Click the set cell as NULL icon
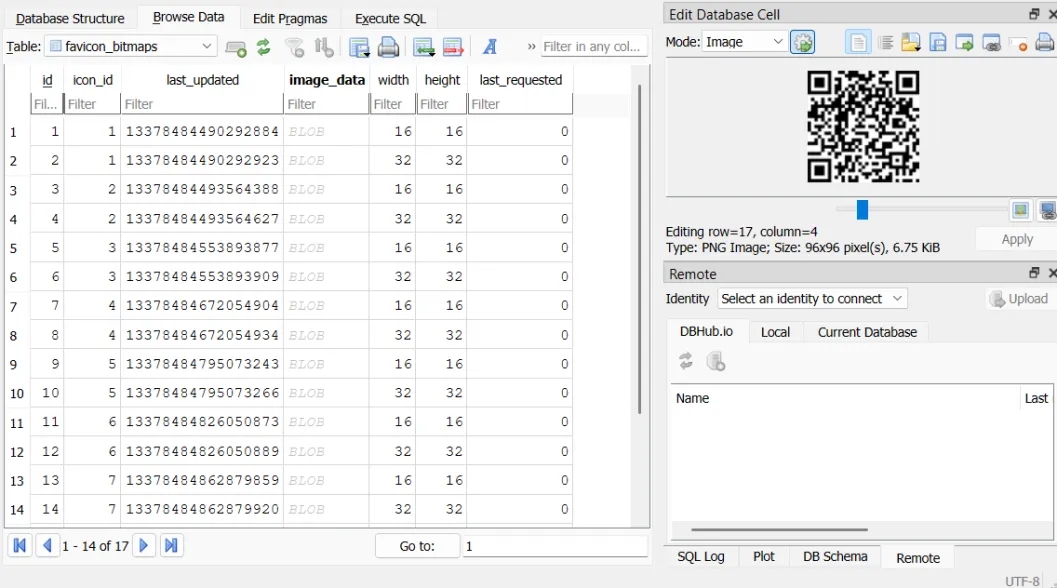1057x588 pixels. [x=1018, y=42]
